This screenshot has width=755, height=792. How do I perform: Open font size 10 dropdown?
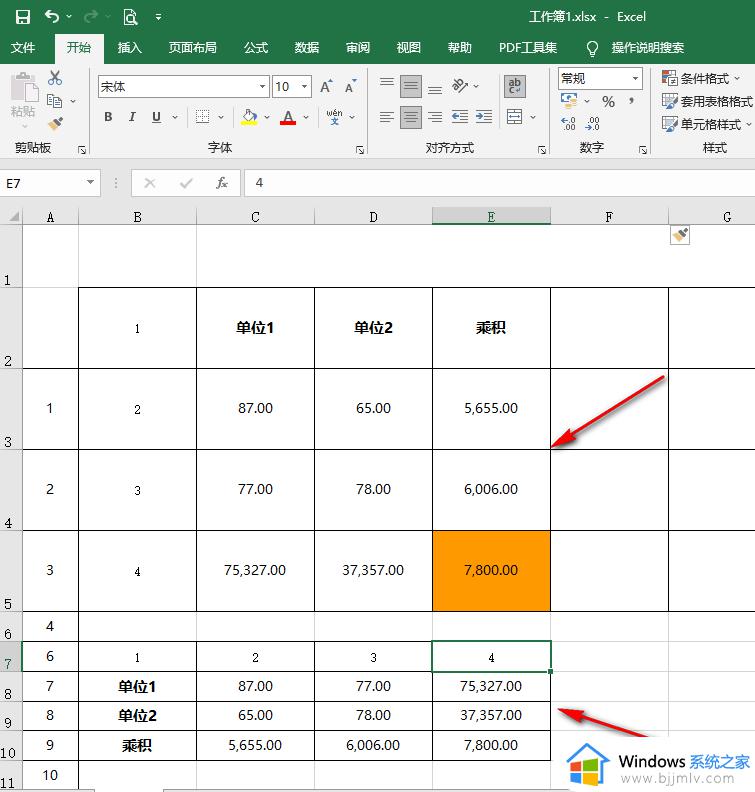[x=305, y=86]
